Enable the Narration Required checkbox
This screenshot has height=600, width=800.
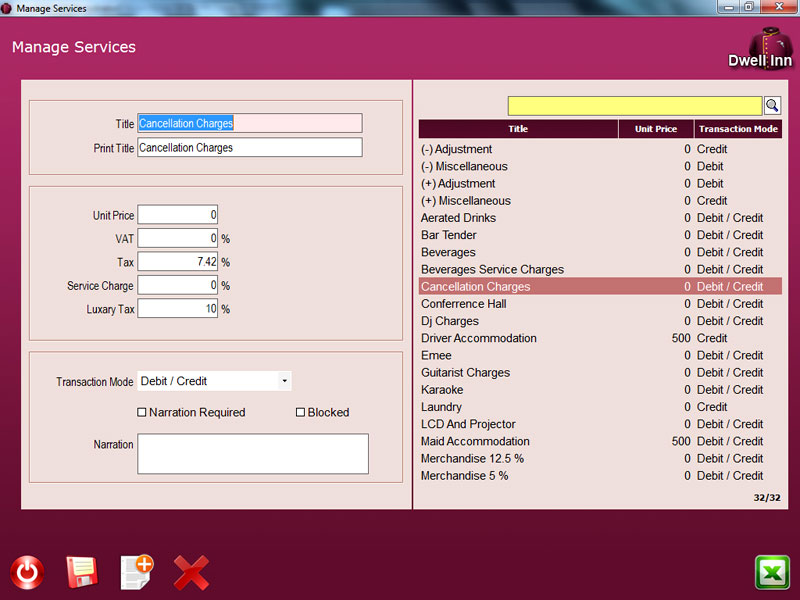[142, 412]
